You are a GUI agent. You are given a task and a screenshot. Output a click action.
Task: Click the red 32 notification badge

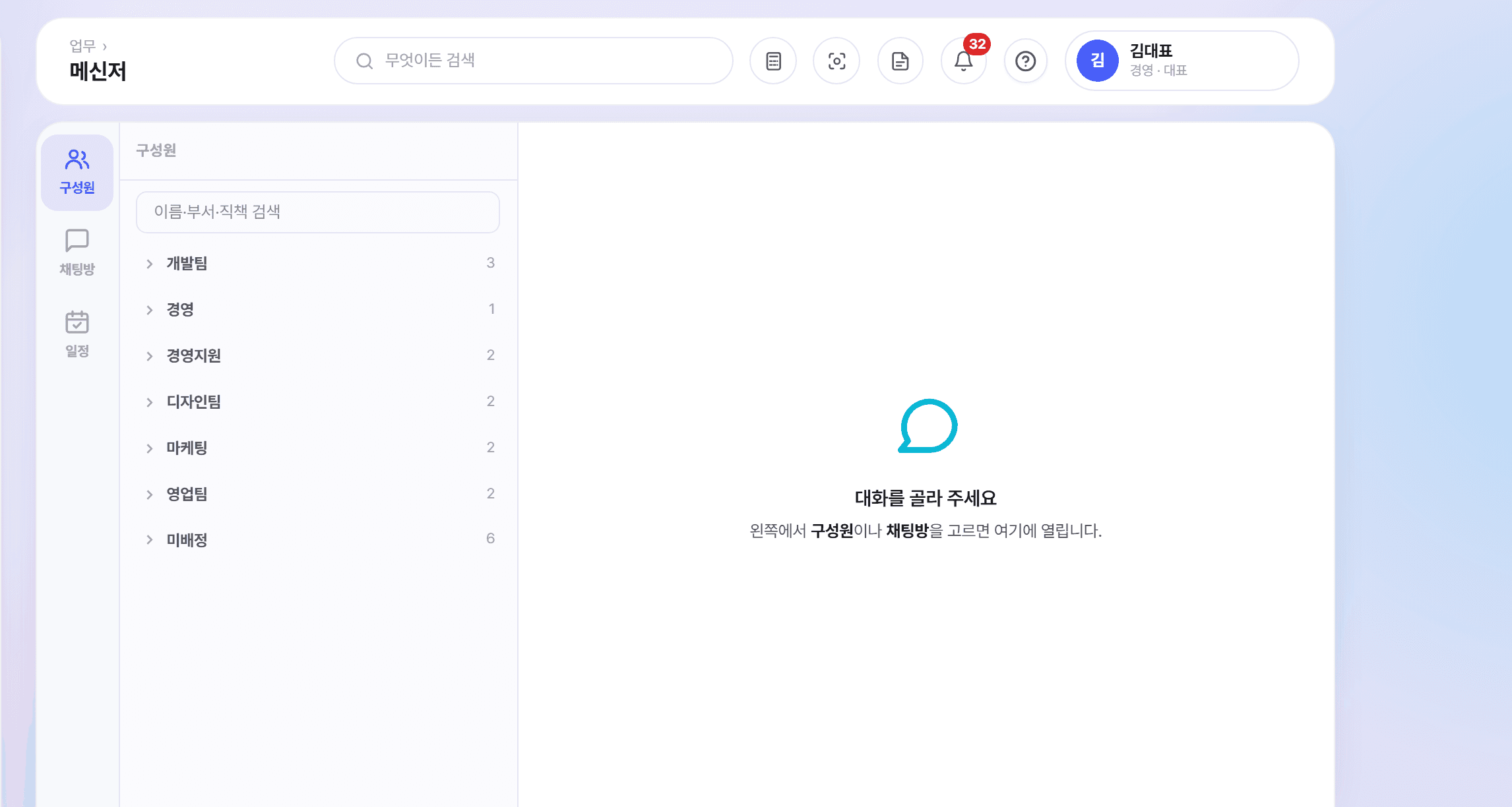977,44
